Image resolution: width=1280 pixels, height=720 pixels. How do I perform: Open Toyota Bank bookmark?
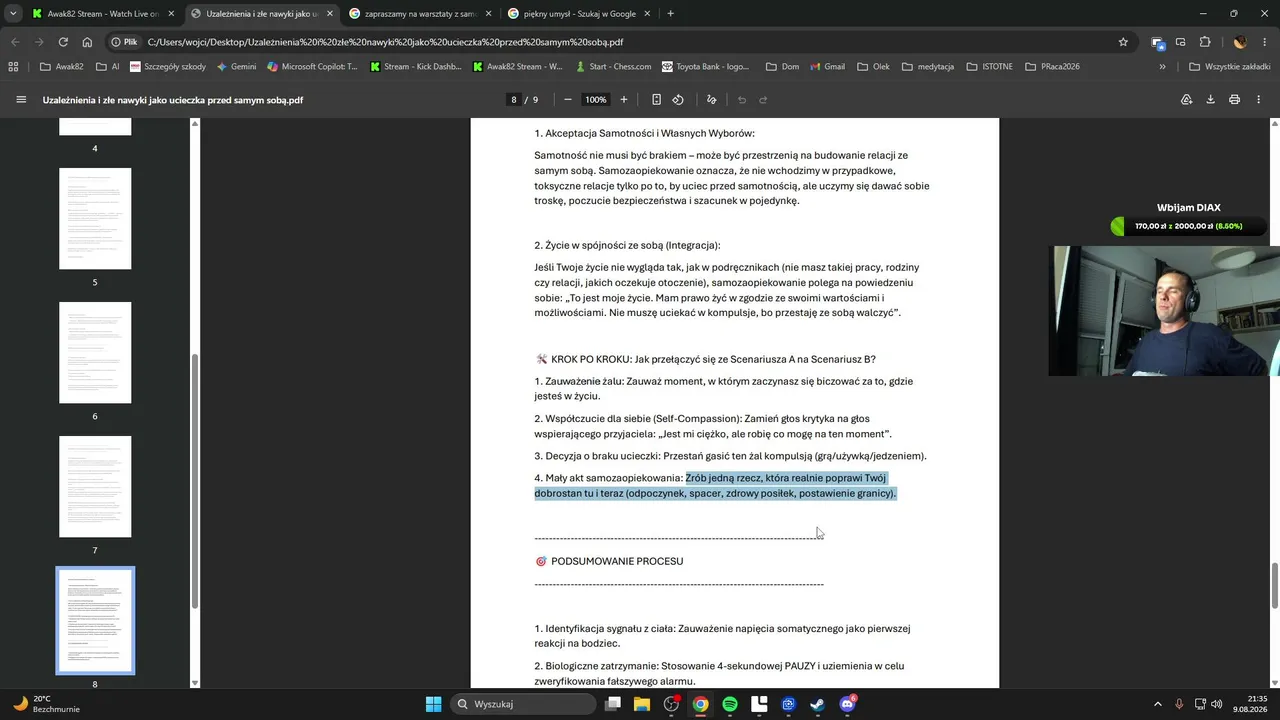coord(705,67)
